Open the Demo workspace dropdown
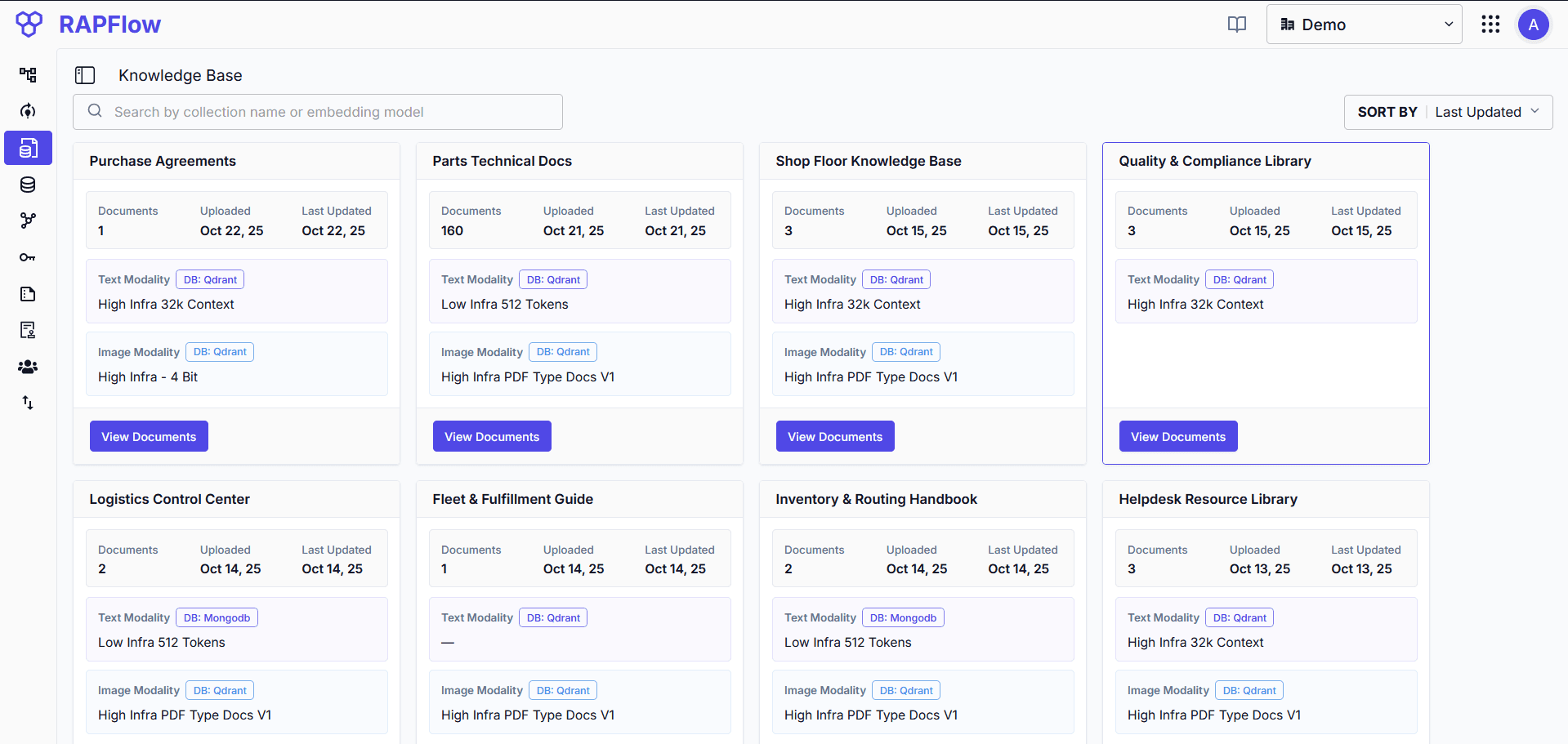Image resolution: width=1568 pixels, height=744 pixels. point(1364,25)
